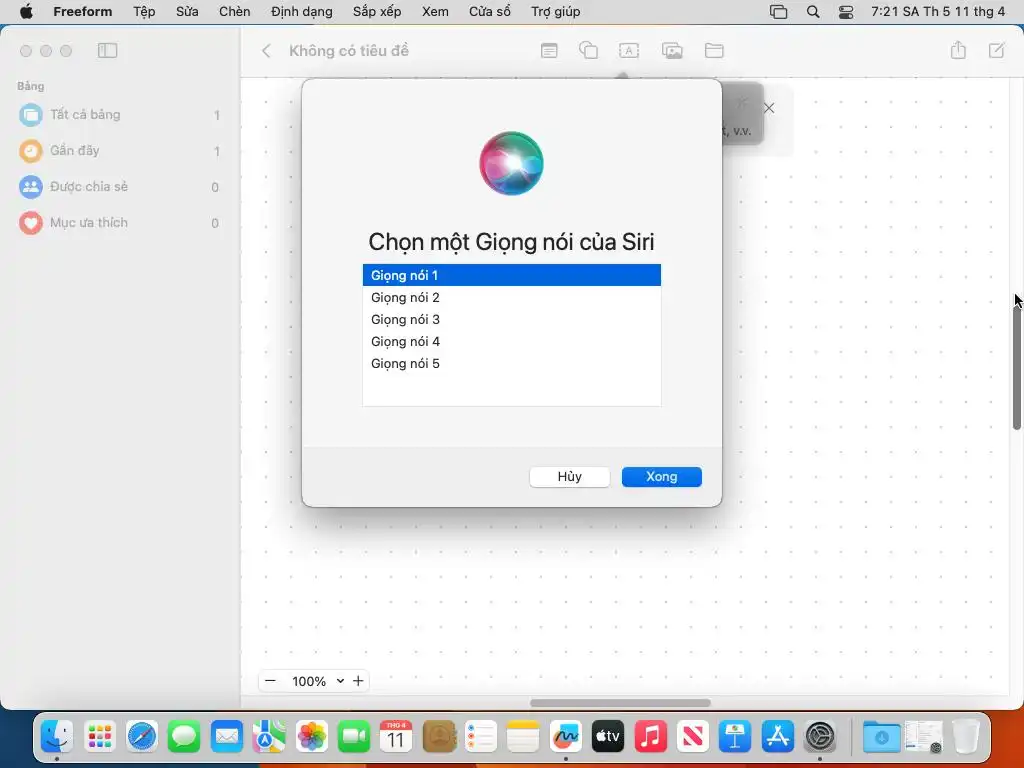This screenshot has height=768, width=1024.
Task: Open the Freeform menu in menu bar
Action: click(x=83, y=12)
